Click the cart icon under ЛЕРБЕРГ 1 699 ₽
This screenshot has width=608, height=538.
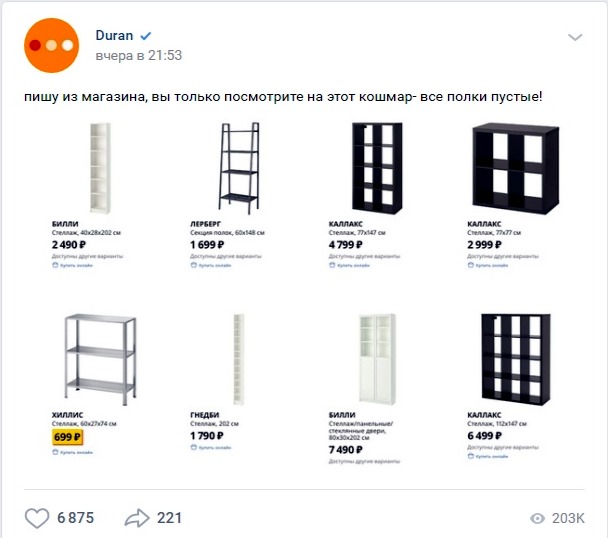point(193,265)
